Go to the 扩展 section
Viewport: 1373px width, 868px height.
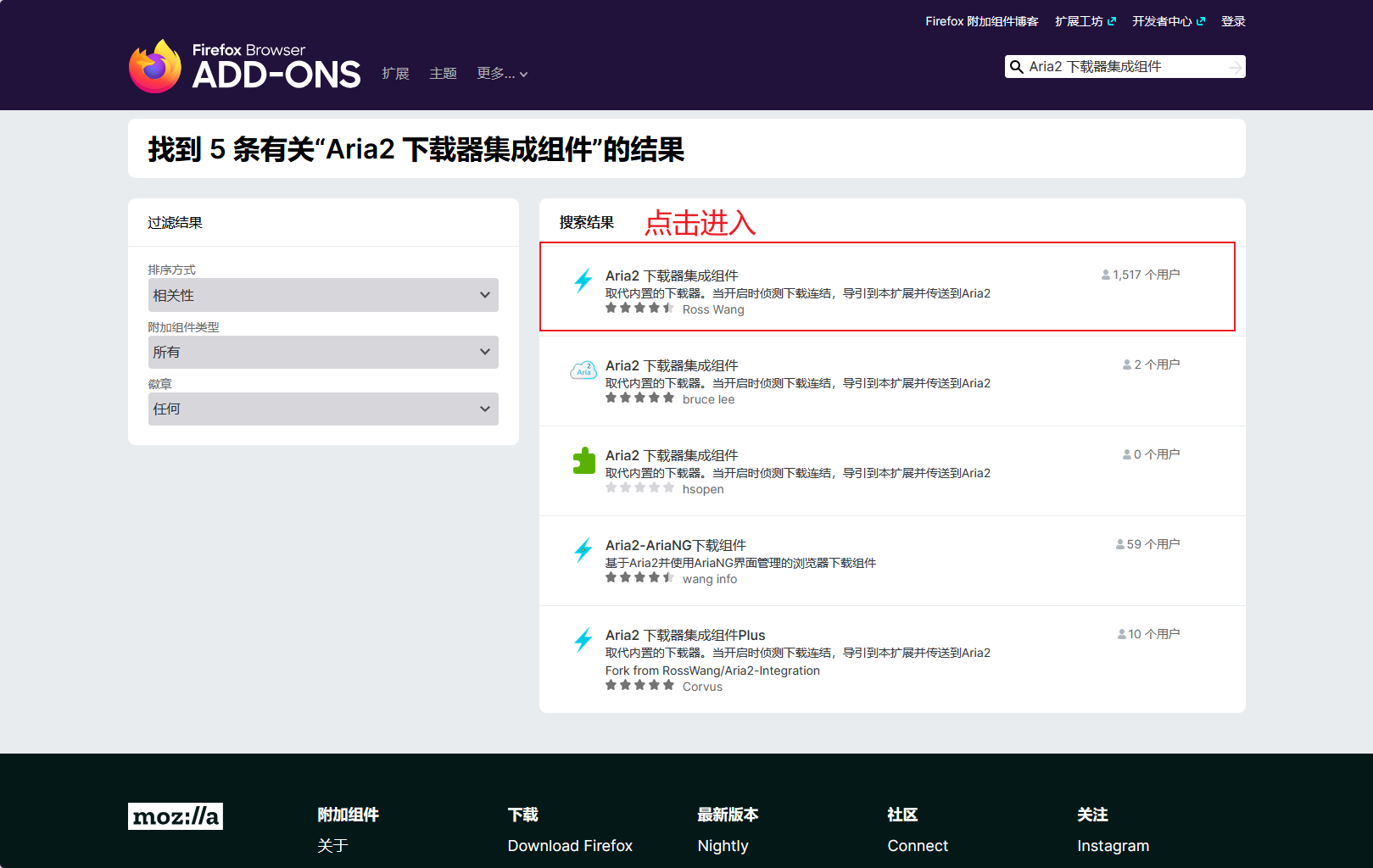click(395, 74)
